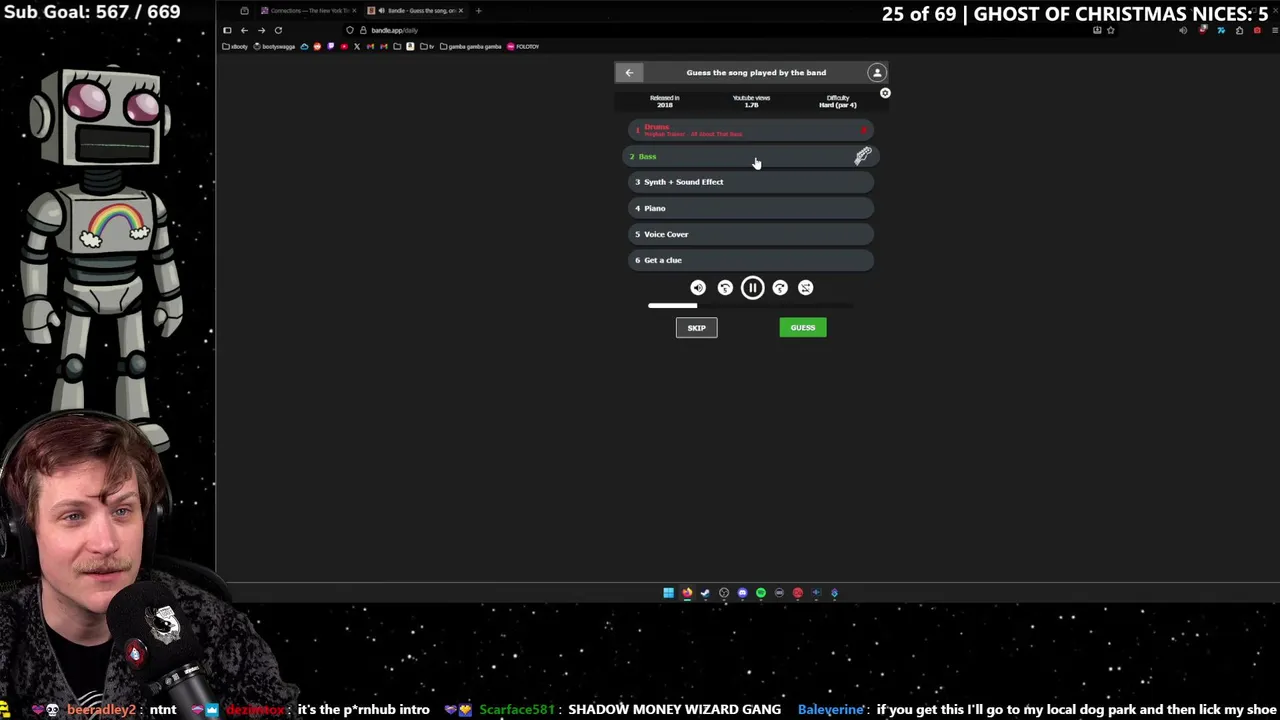Select the Bass instrument row

tap(751, 156)
